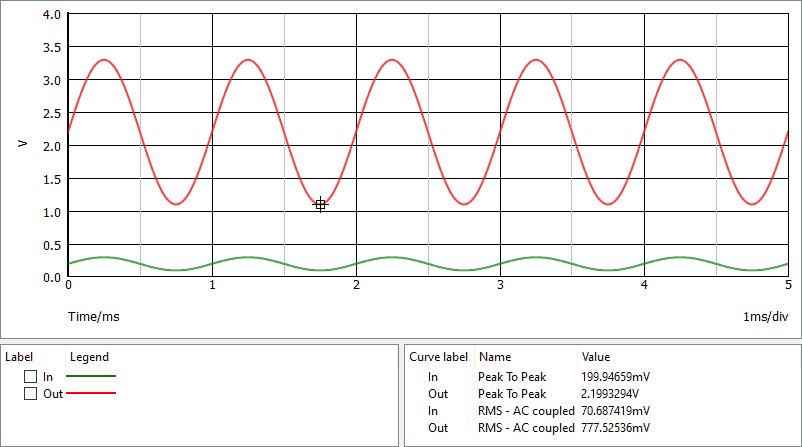
Task: Click the Time/ms axis label
Action: point(94,317)
